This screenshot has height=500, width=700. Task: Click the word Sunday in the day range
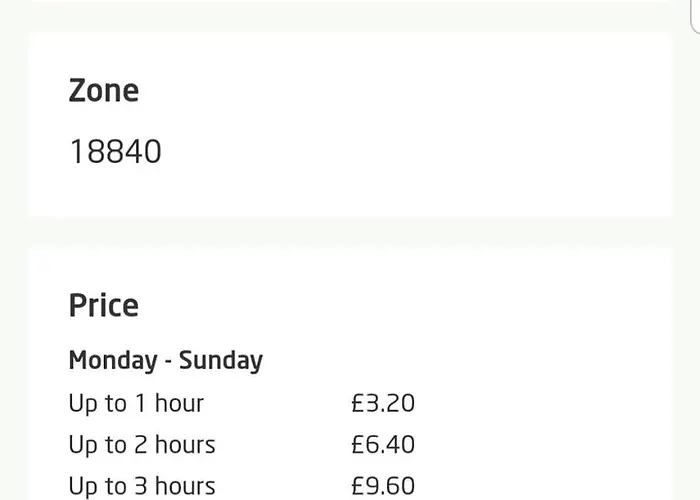pyautogui.click(x=221, y=361)
